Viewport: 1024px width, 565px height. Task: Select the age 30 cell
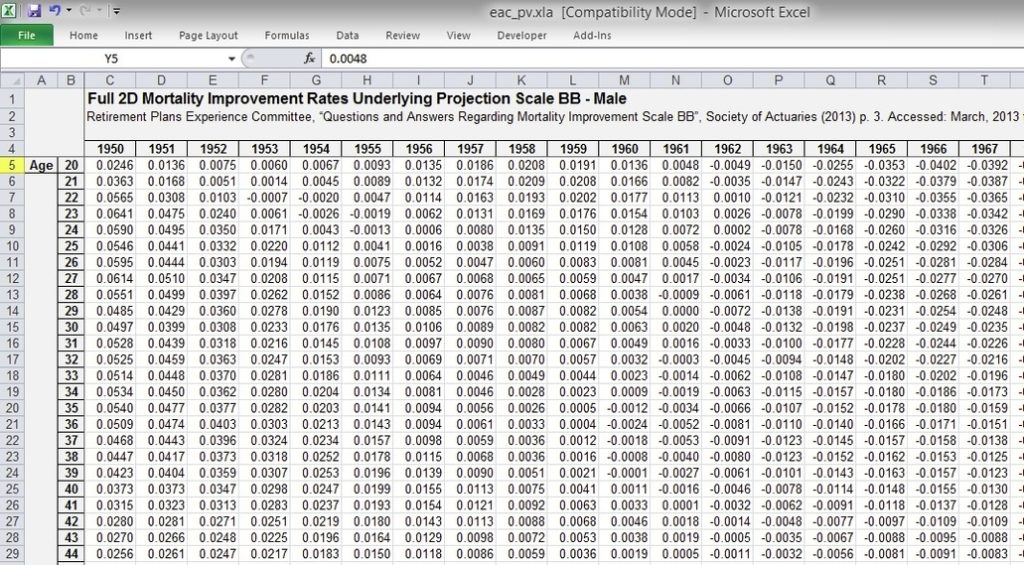click(71, 327)
